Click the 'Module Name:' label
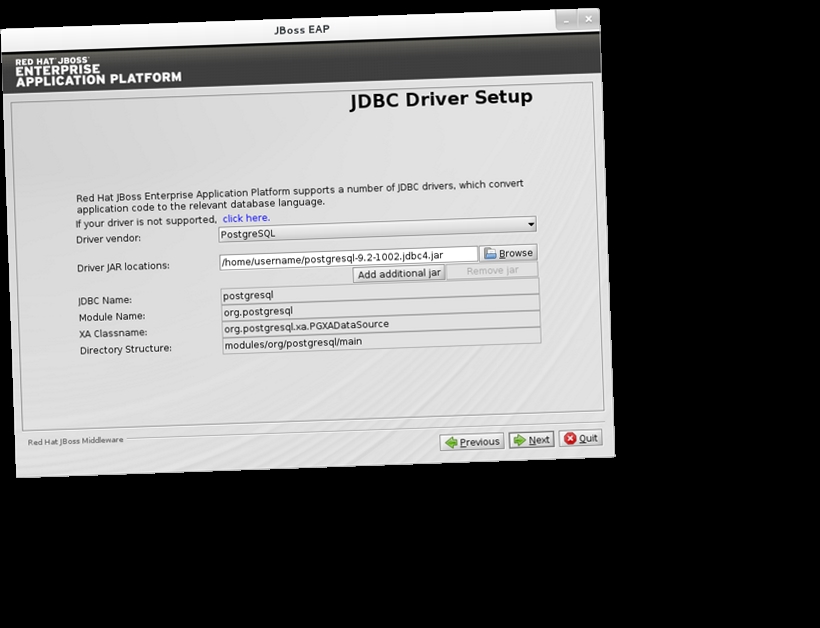The height and width of the screenshot is (628, 820). pos(112,317)
